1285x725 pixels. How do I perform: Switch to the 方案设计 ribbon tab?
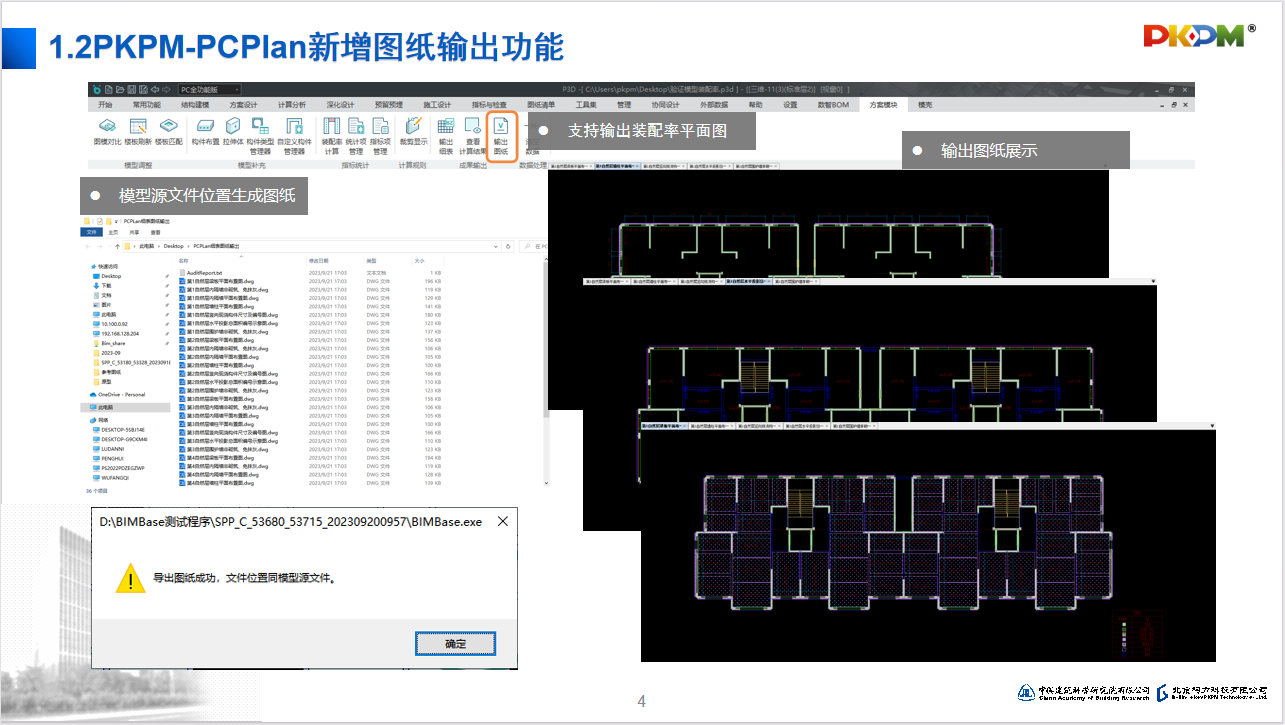click(x=243, y=104)
